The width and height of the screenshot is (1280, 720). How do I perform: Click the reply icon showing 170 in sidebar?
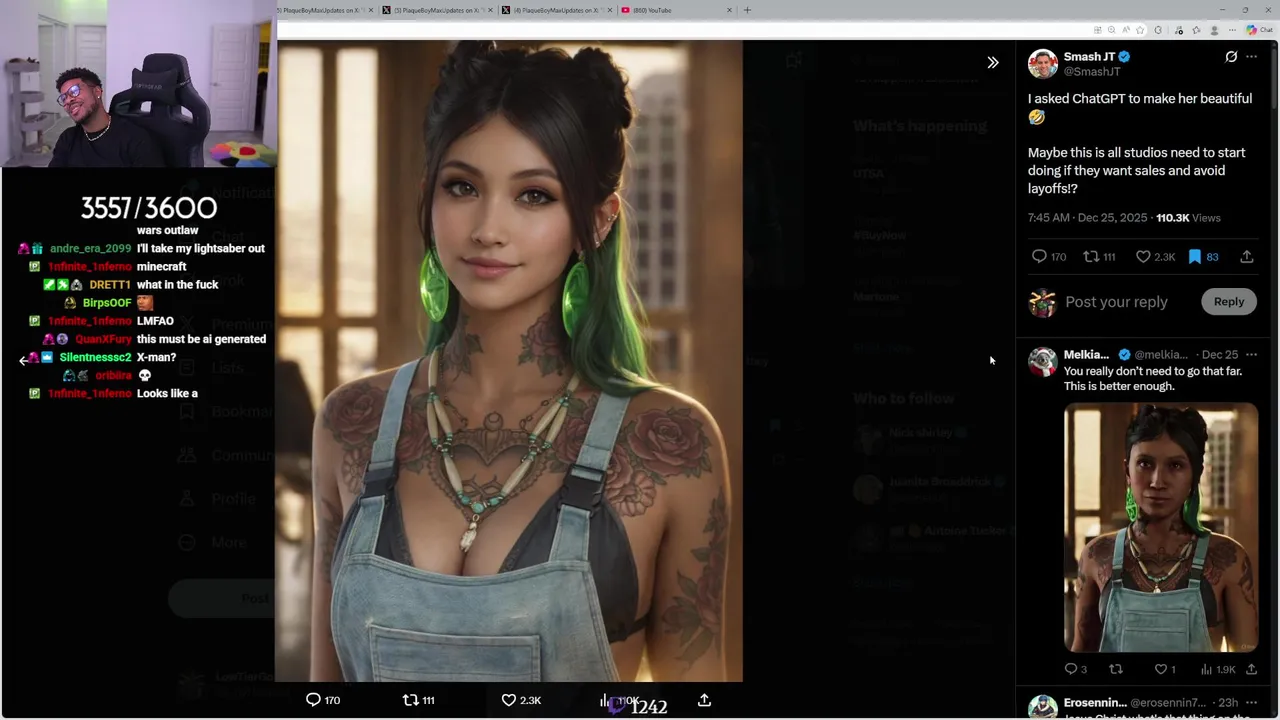click(1049, 257)
